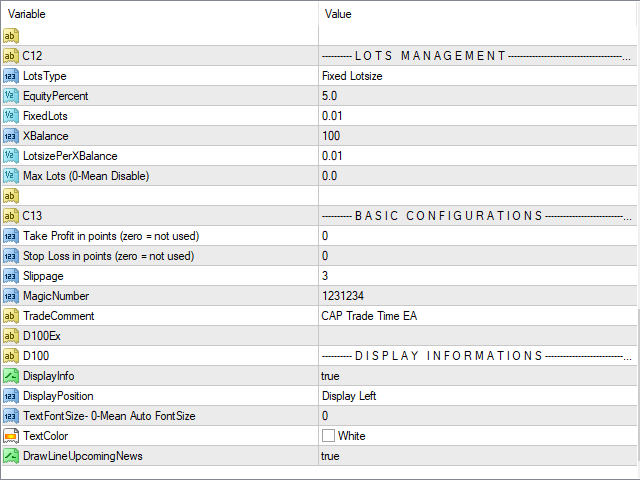This screenshot has height=480, width=640.
Task: Click the MagicNumber integer icon
Action: tap(11, 296)
